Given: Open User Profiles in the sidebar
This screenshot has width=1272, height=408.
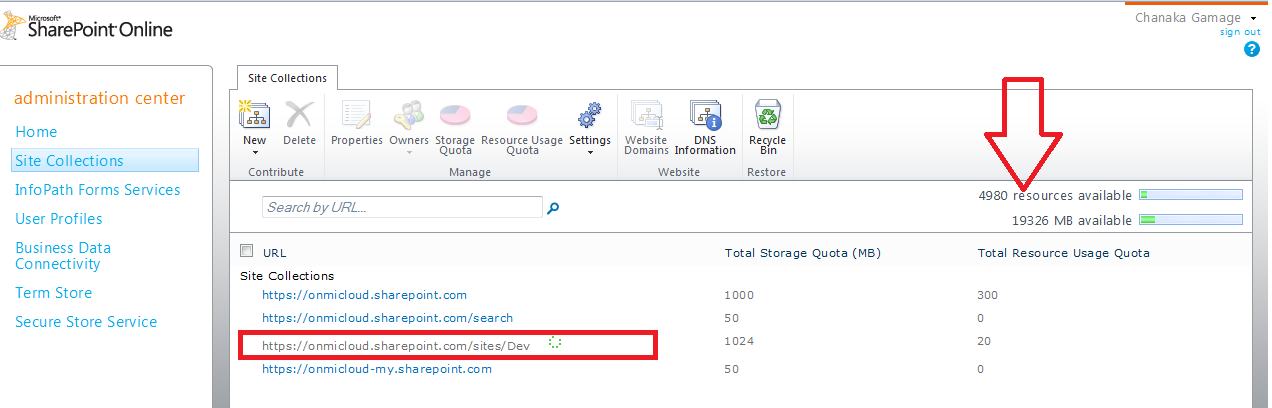Looking at the screenshot, I should 59,219.
